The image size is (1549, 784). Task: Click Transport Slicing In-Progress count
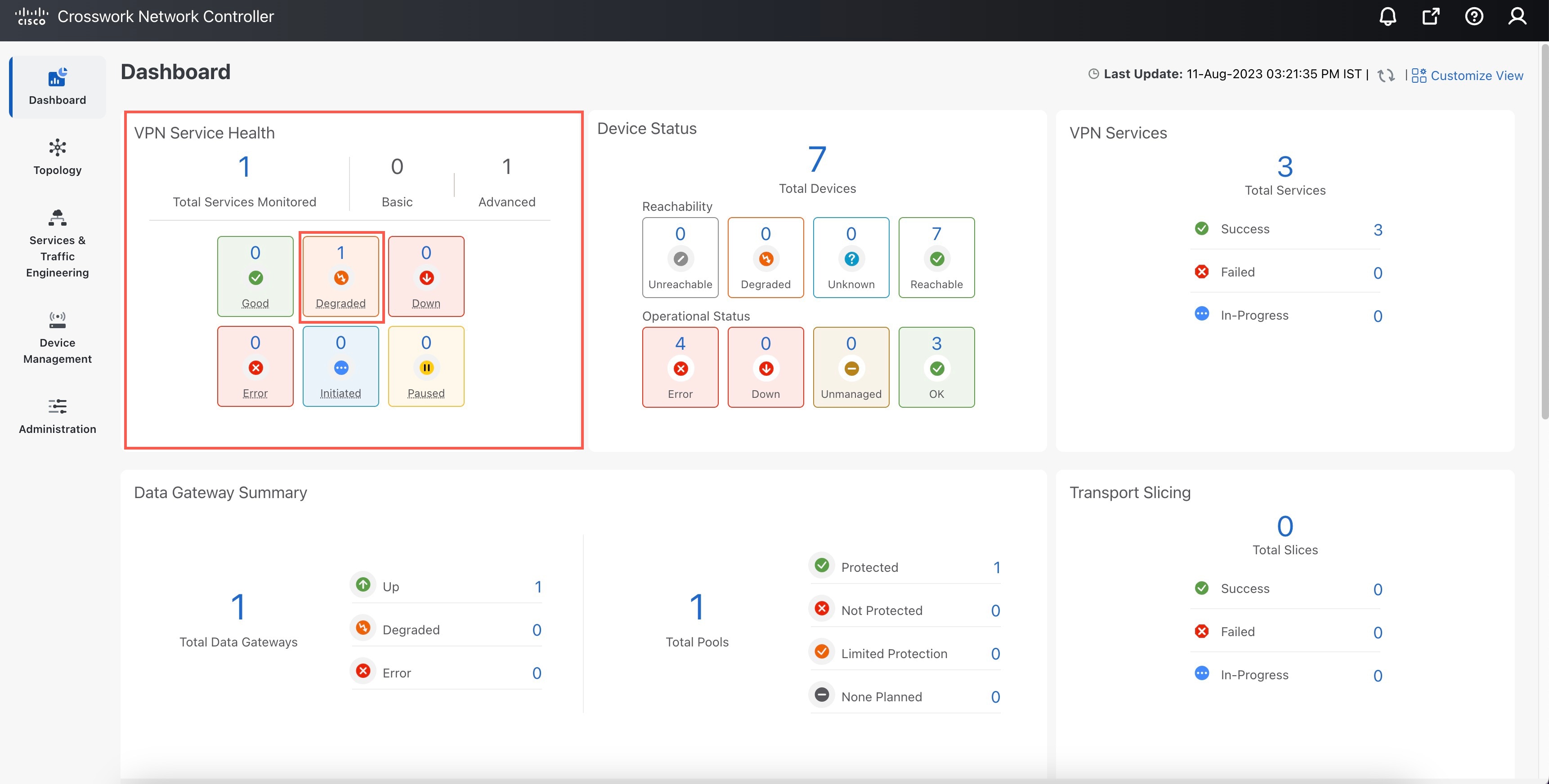coord(1378,676)
